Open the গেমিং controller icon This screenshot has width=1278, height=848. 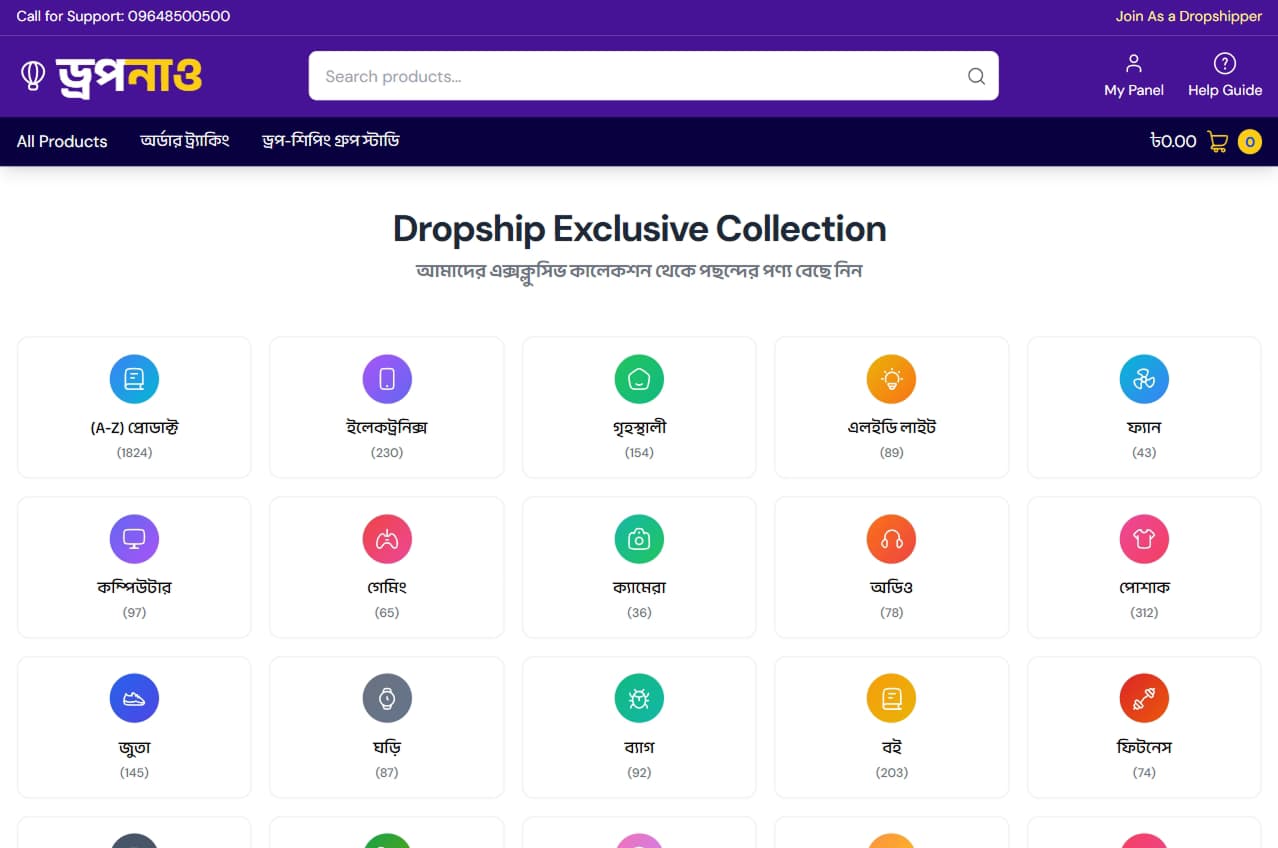coord(387,539)
